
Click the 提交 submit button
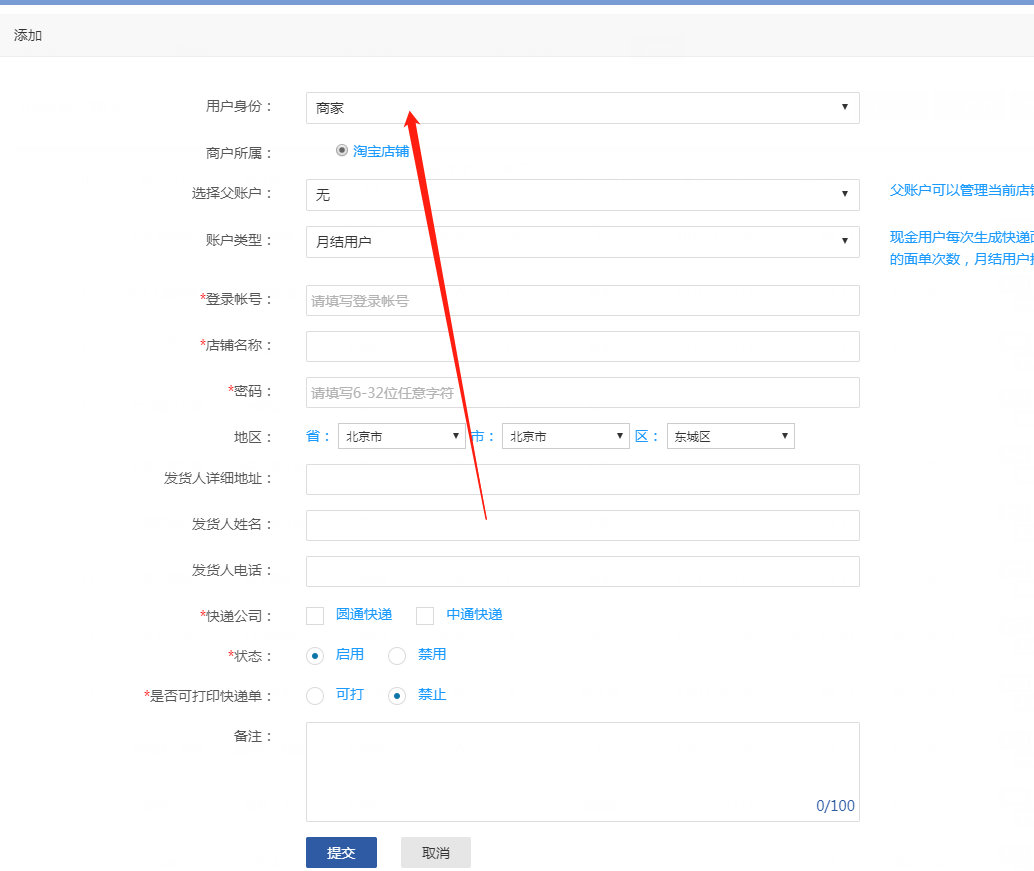[341, 853]
